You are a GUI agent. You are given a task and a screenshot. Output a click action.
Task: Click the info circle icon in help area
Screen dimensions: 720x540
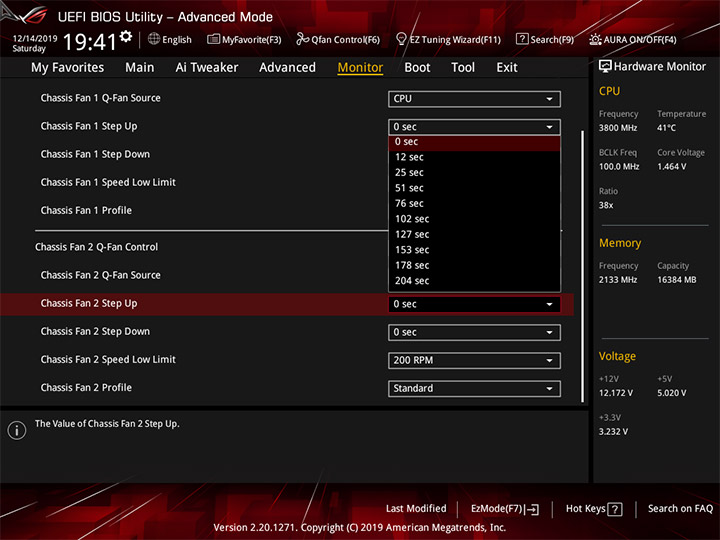17,430
